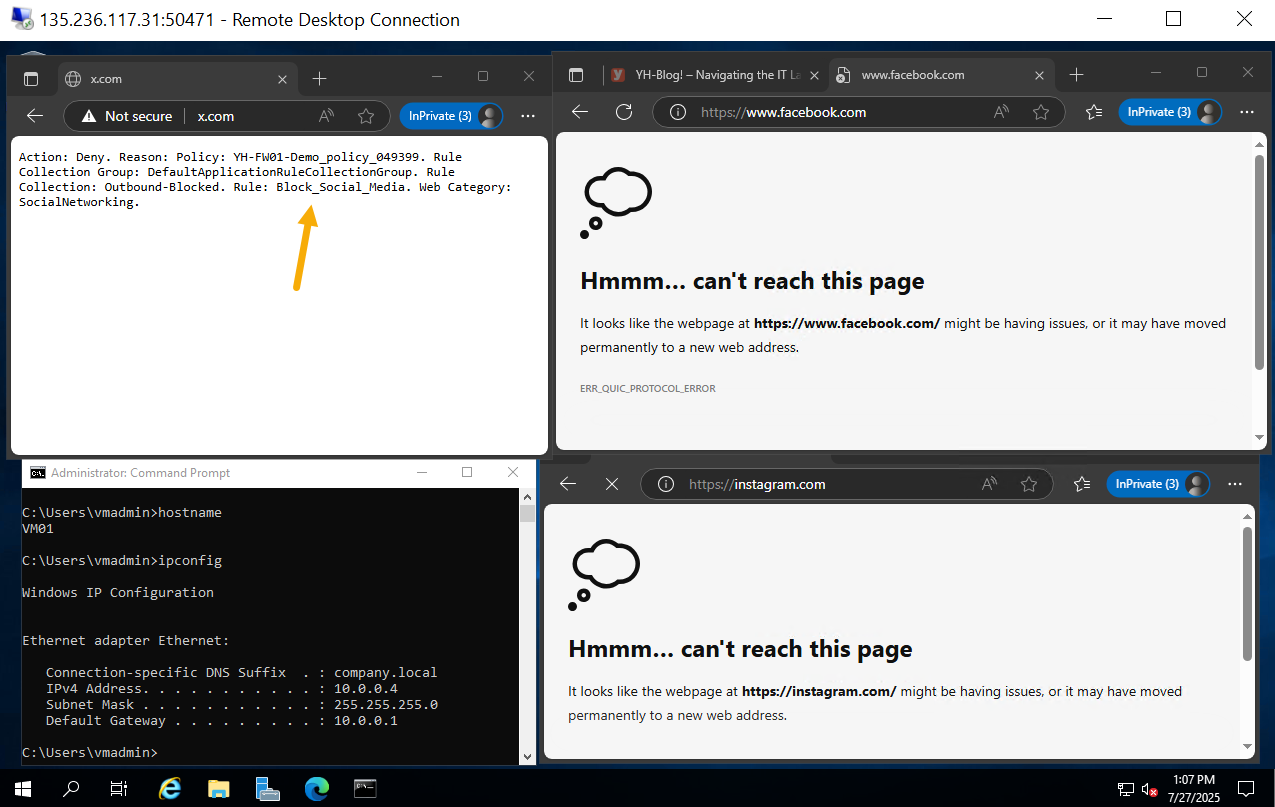Open taskbar Search
1275x807 pixels.
point(71,789)
